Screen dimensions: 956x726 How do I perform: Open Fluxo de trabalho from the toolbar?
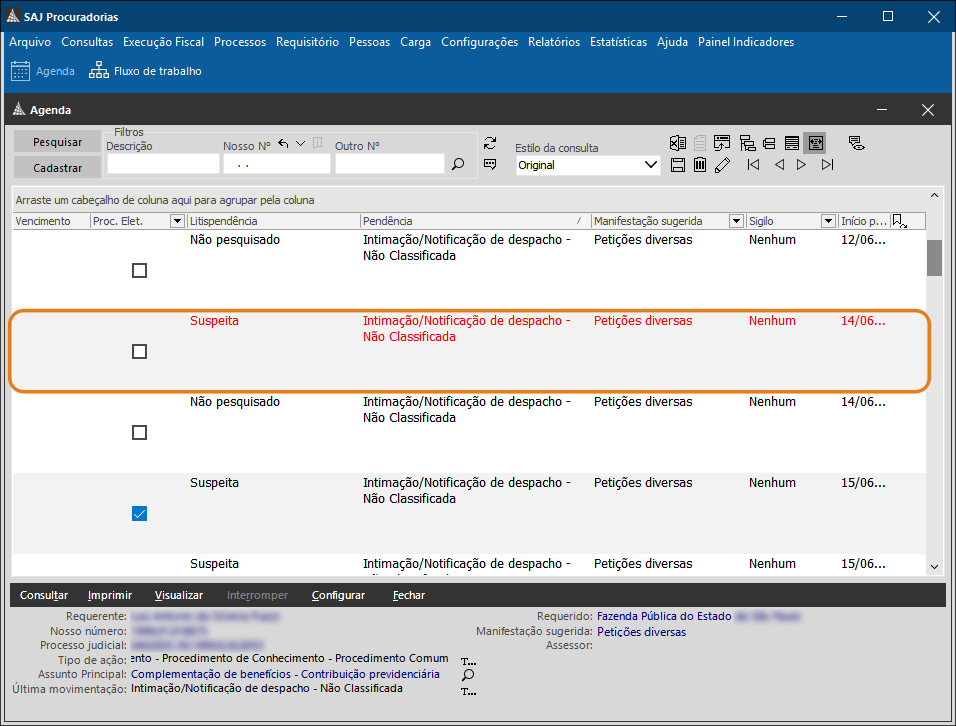coord(146,71)
